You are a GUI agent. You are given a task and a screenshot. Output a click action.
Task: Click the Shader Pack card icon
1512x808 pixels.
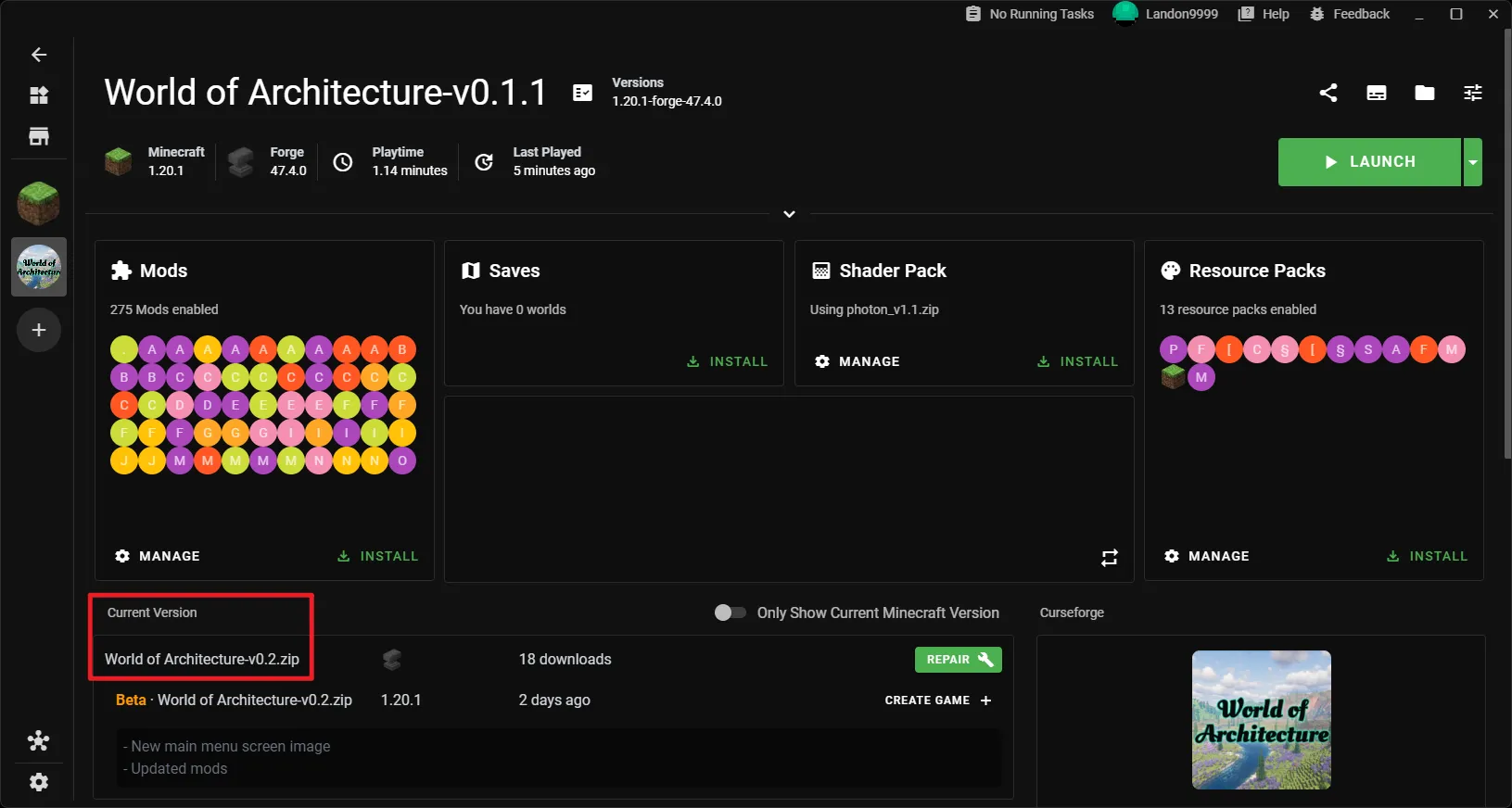click(821, 271)
